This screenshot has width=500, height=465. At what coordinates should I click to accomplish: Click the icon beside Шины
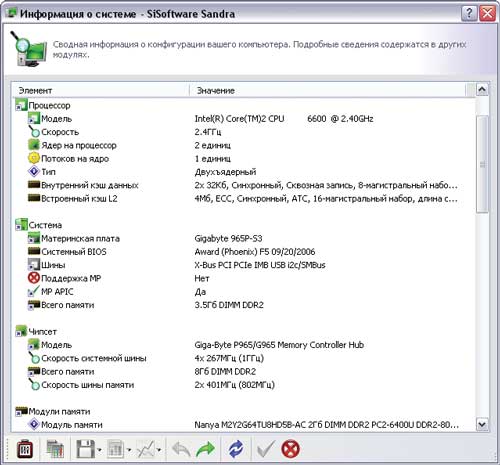34,265
